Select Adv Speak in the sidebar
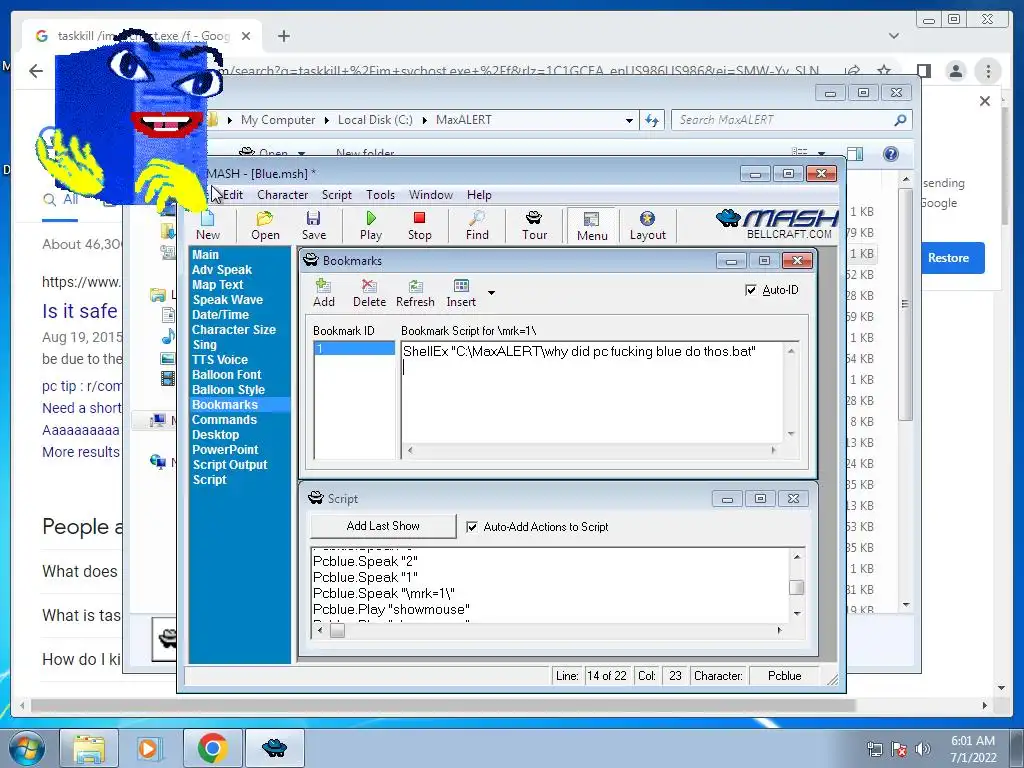The image size is (1024, 768). (221, 270)
